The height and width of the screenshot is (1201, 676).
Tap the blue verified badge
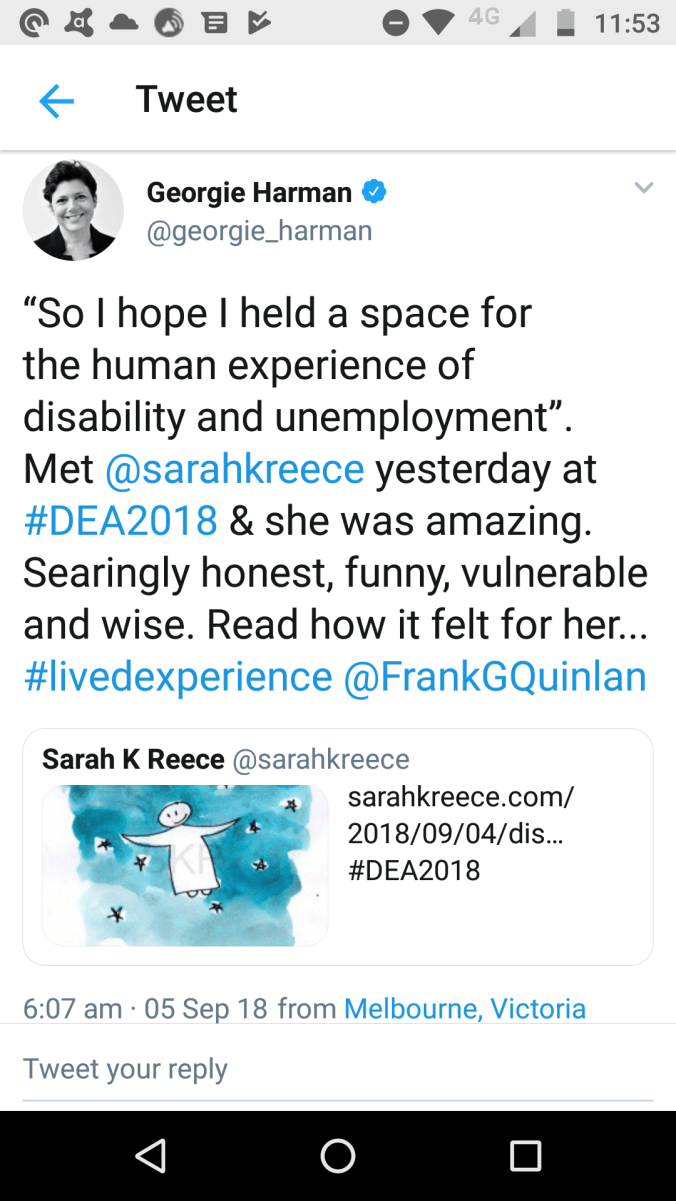point(374,191)
